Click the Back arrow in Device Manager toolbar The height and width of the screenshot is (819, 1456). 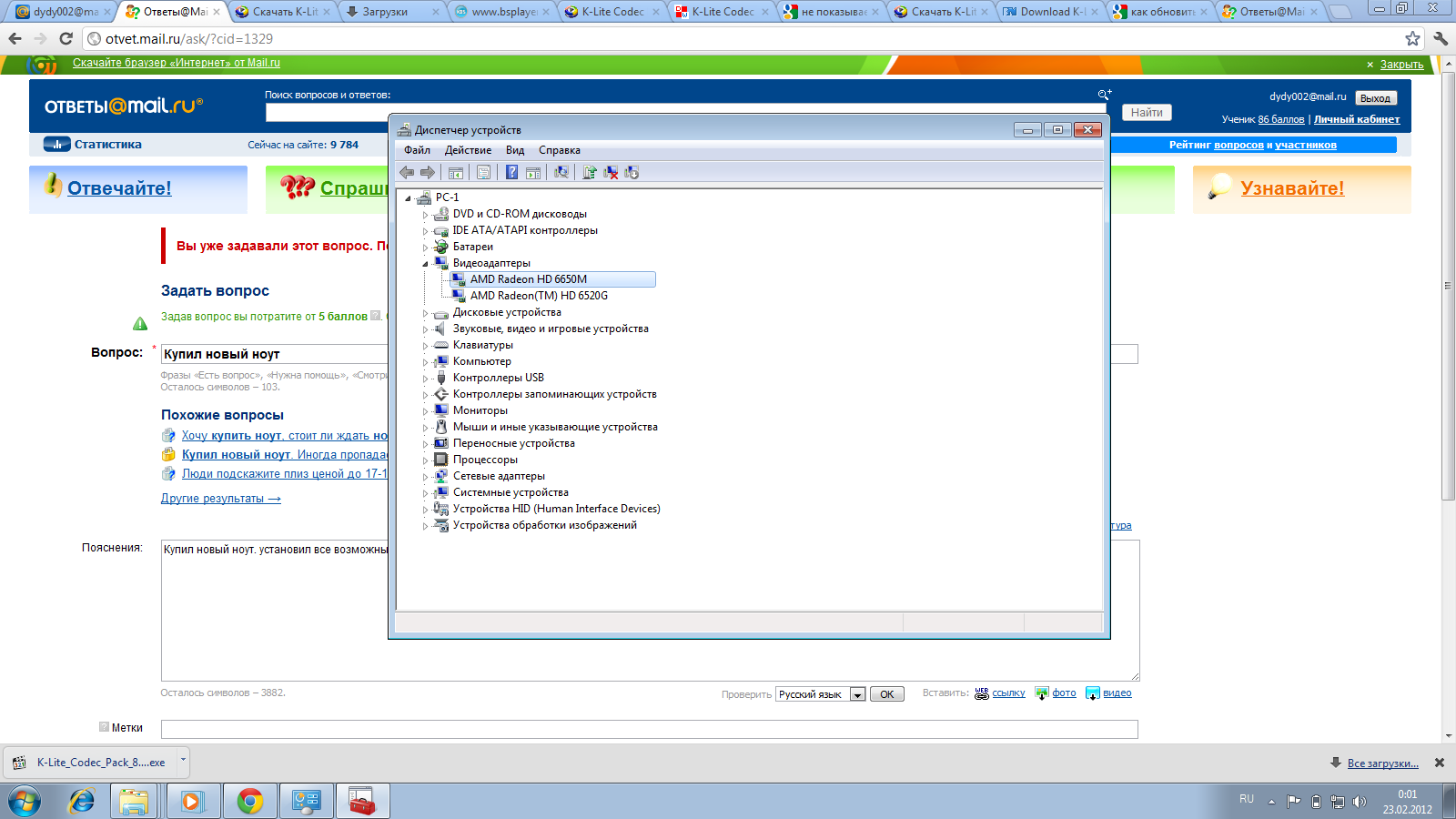(407, 172)
